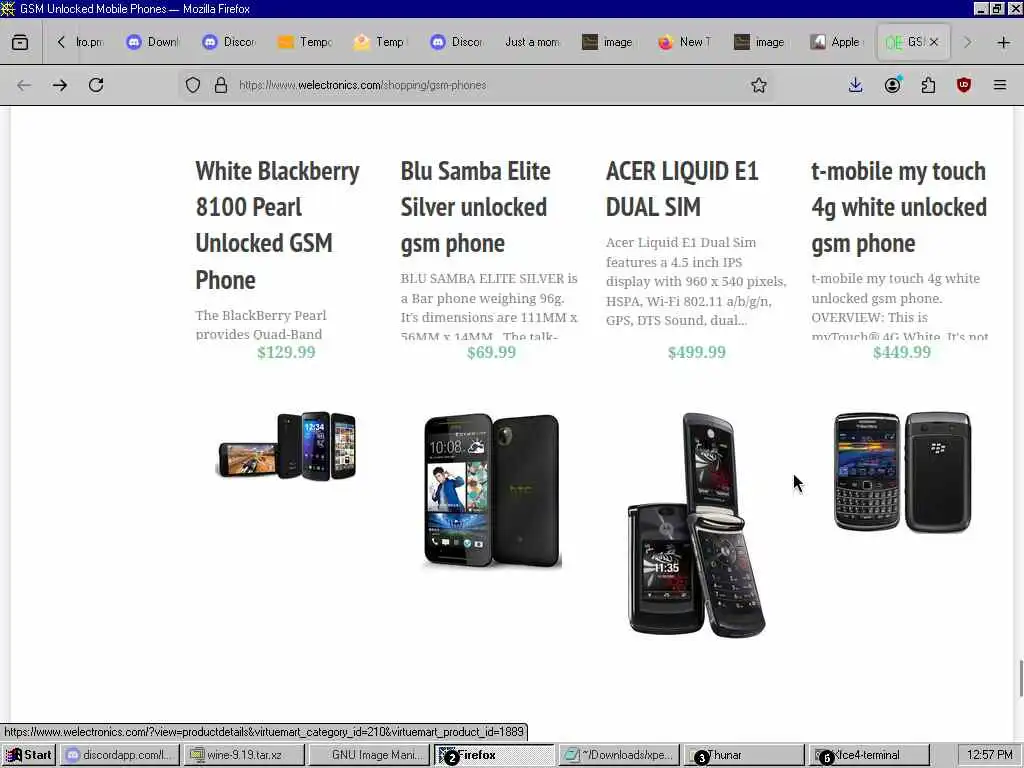Open White Blackberry 8100 Pearl product title
The image size is (1024, 768).
coord(278,225)
